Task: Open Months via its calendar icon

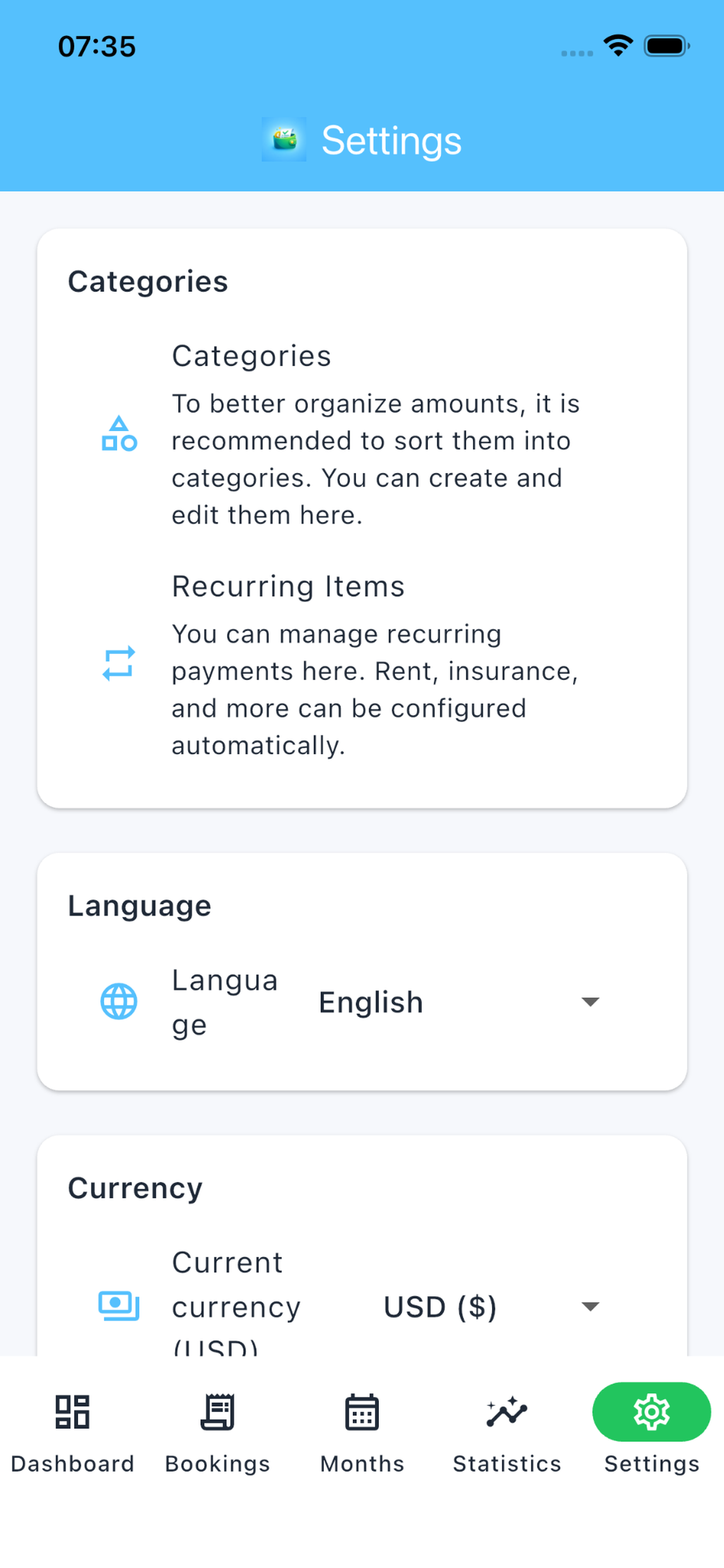Action: [362, 1412]
